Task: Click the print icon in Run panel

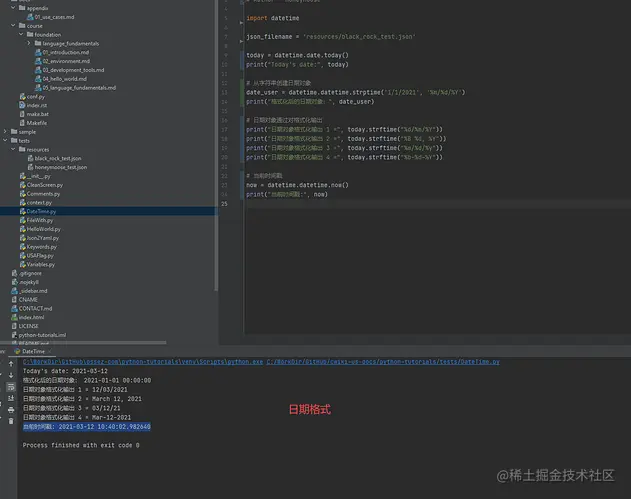Action: point(11,410)
